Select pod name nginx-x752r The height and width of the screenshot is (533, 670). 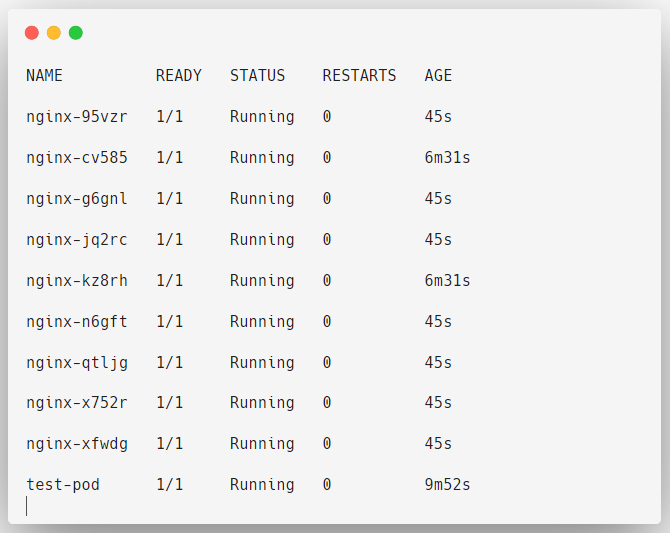pos(77,403)
